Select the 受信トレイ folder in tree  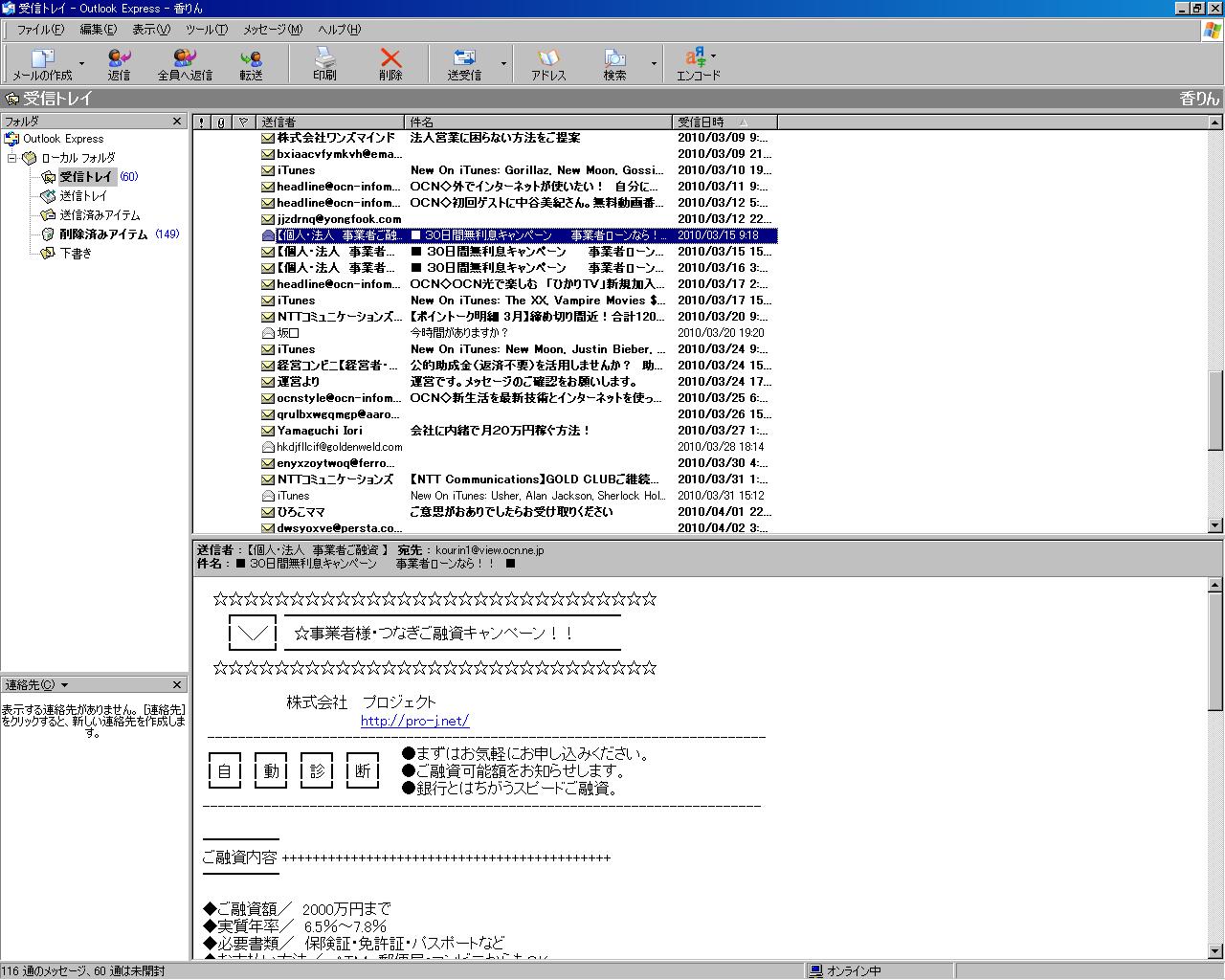pos(86,177)
